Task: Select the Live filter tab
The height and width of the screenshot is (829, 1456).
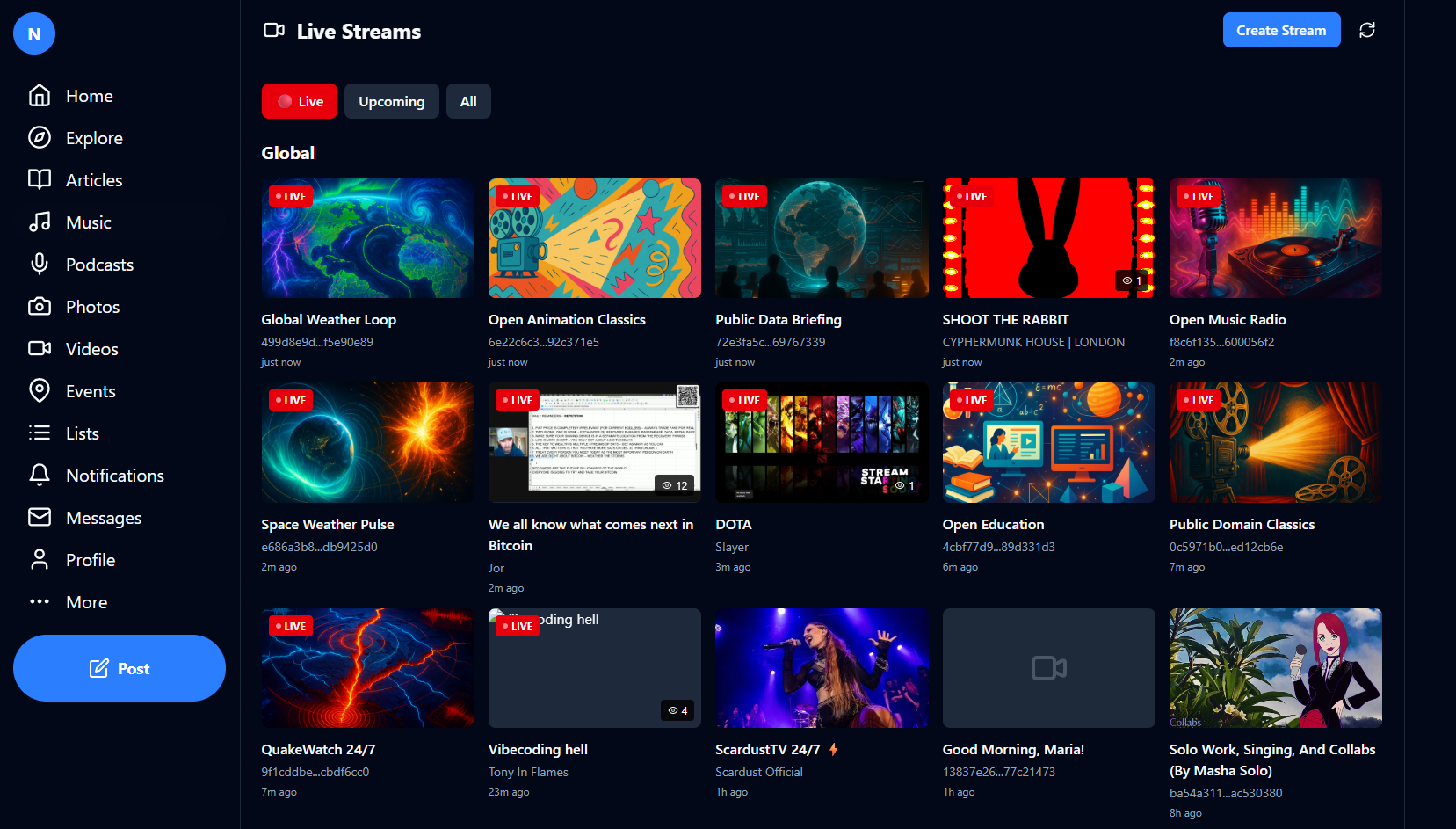Action: [x=300, y=102]
